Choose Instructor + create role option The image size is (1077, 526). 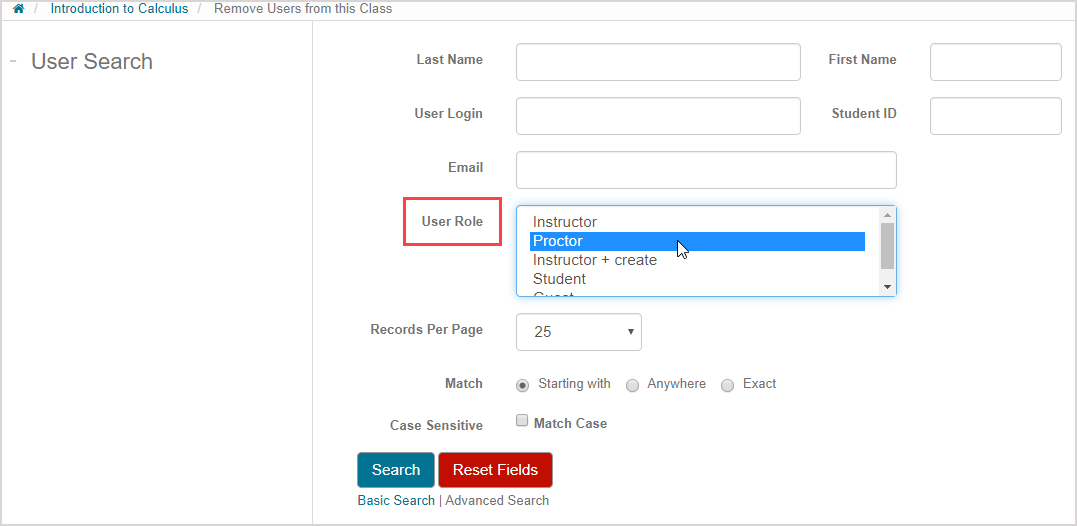(x=595, y=260)
